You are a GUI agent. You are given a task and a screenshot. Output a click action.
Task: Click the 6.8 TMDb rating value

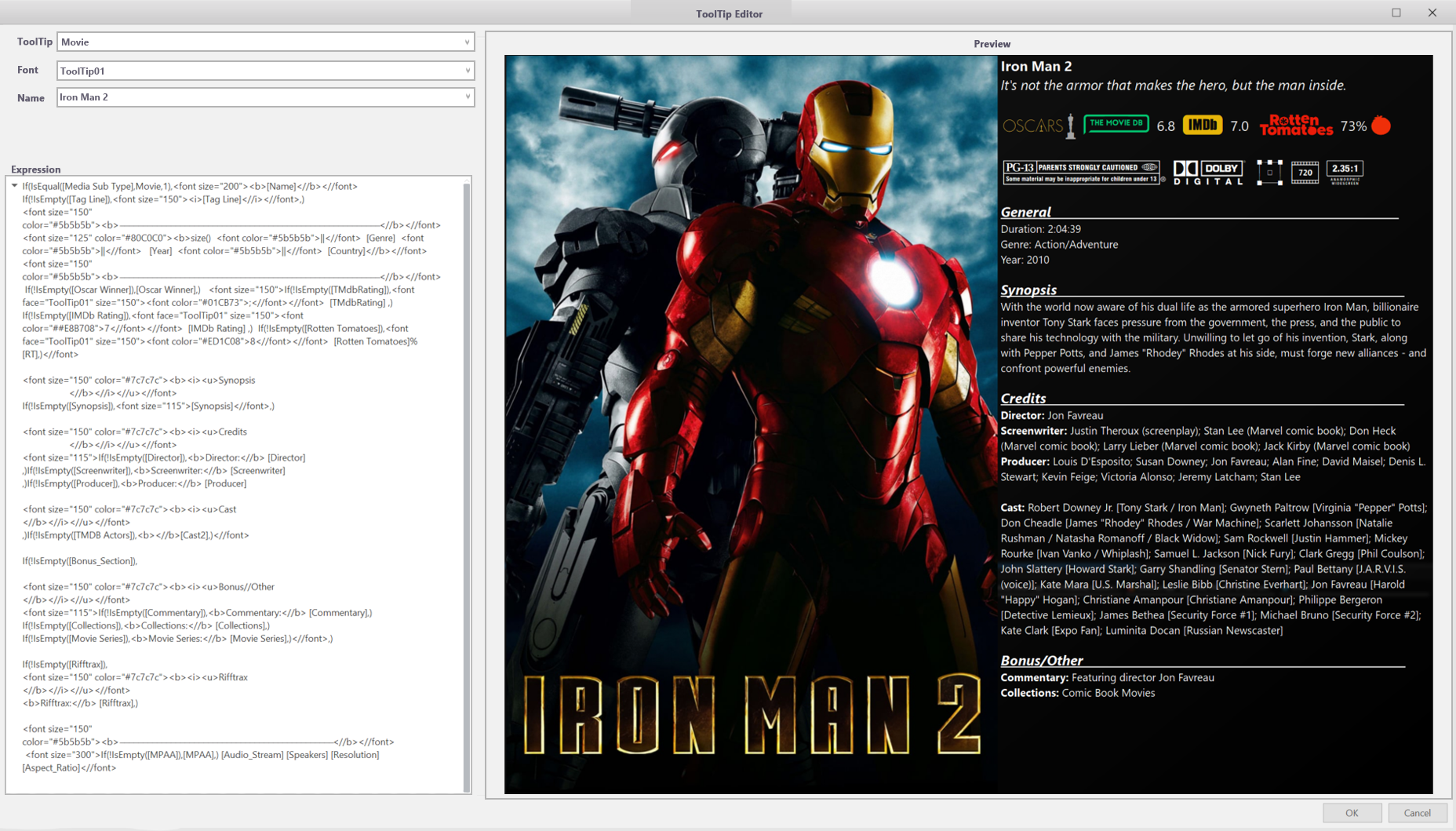click(1166, 126)
